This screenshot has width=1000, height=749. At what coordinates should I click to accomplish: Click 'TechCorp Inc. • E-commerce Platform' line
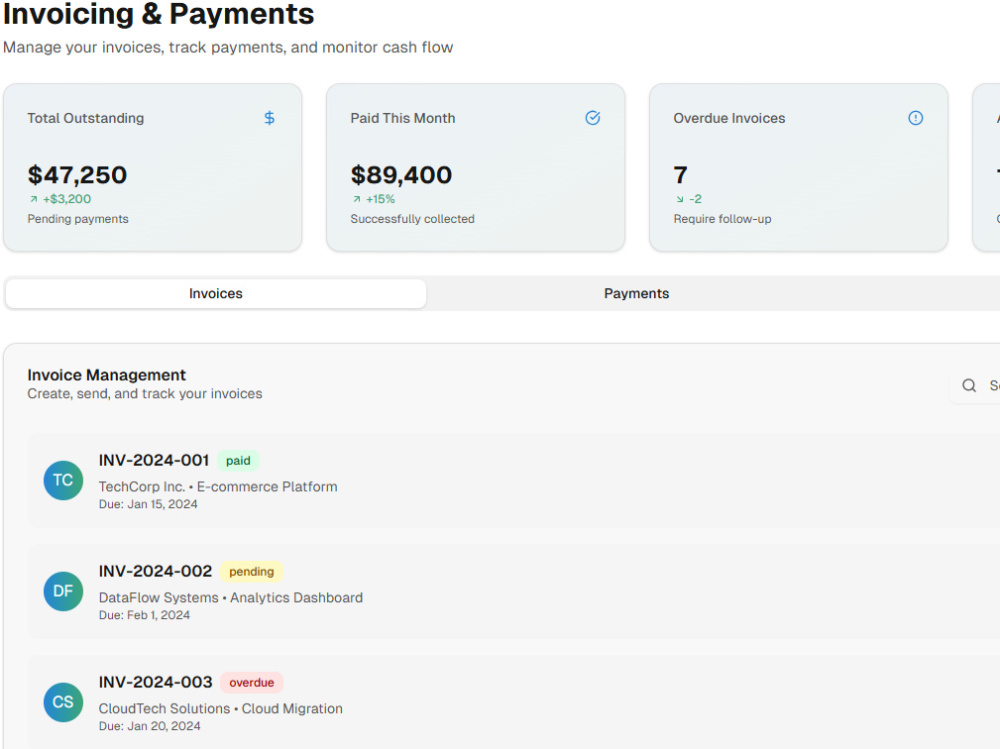pyautogui.click(x=218, y=487)
